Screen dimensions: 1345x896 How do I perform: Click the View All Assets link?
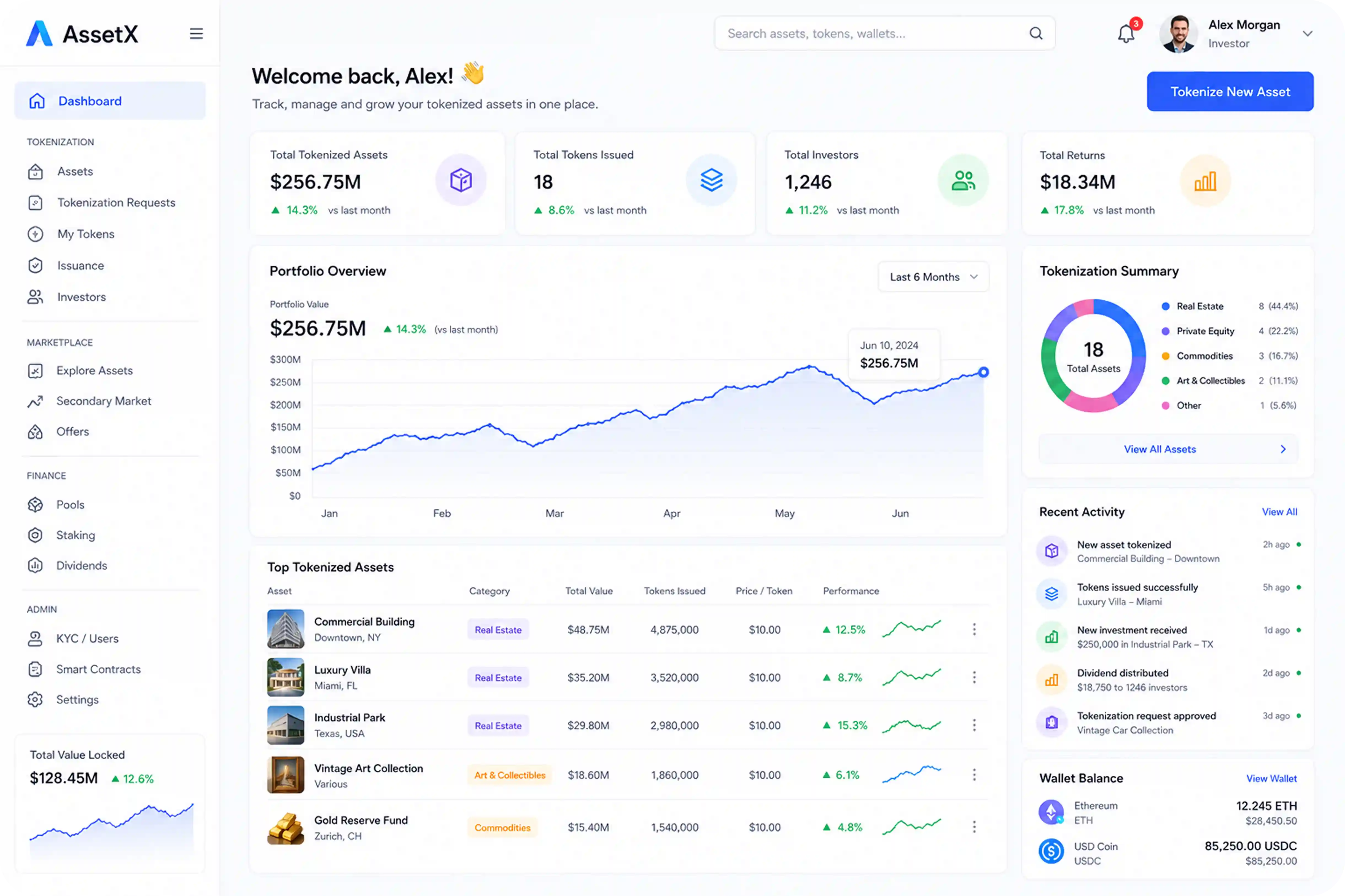click(x=1159, y=449)
